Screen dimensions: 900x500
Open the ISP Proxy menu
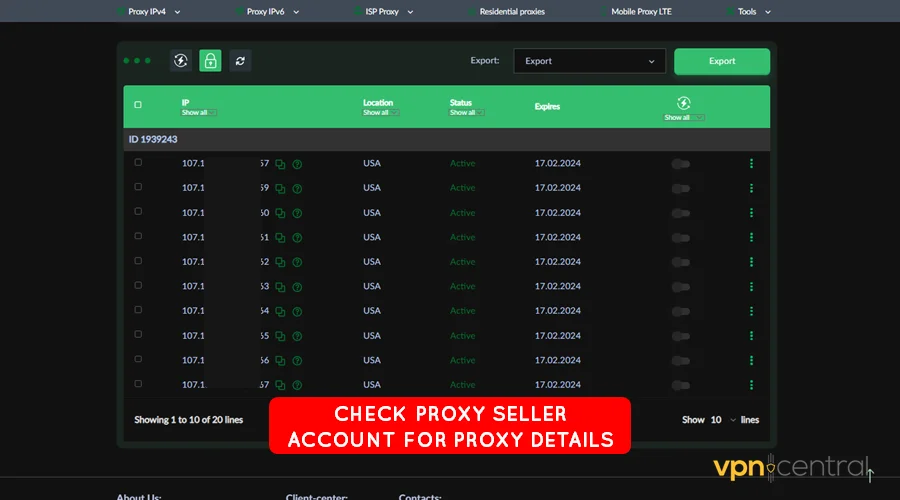coord(389,11)
